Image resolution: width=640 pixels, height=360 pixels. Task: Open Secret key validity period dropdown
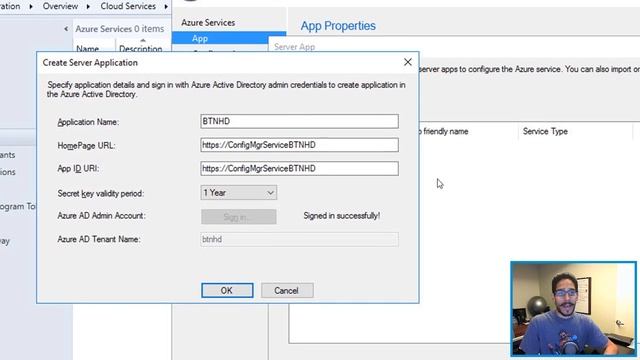(x=239, y=193)
